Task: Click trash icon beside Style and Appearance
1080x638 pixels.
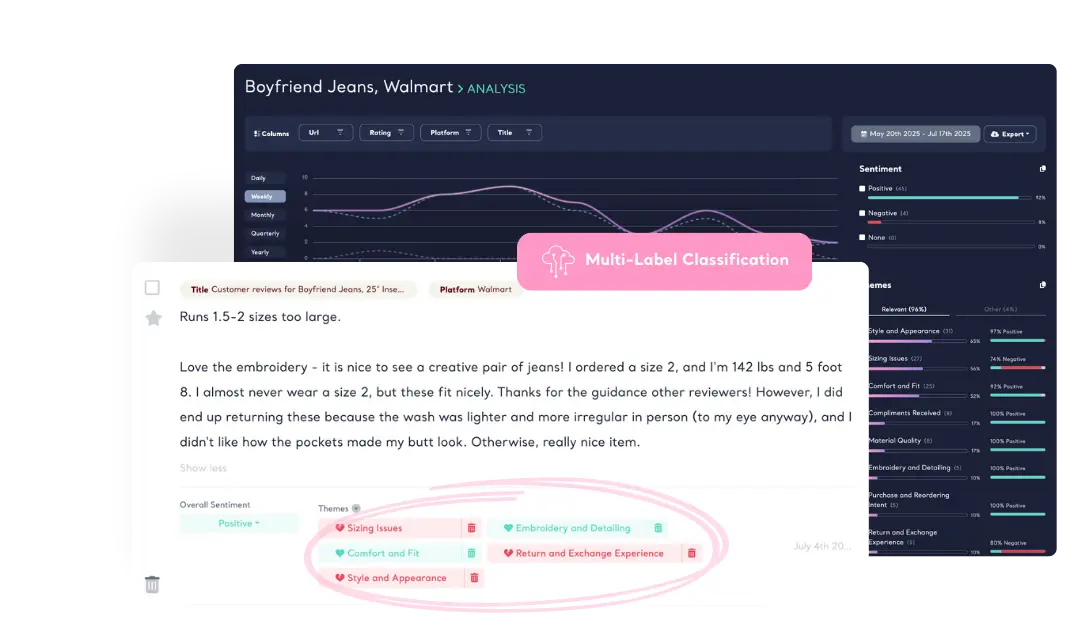Action: tap(474, 578)
